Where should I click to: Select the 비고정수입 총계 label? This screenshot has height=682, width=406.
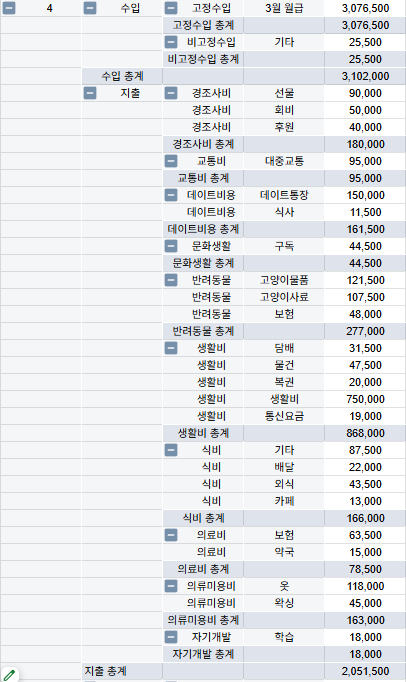click(203, 59)
